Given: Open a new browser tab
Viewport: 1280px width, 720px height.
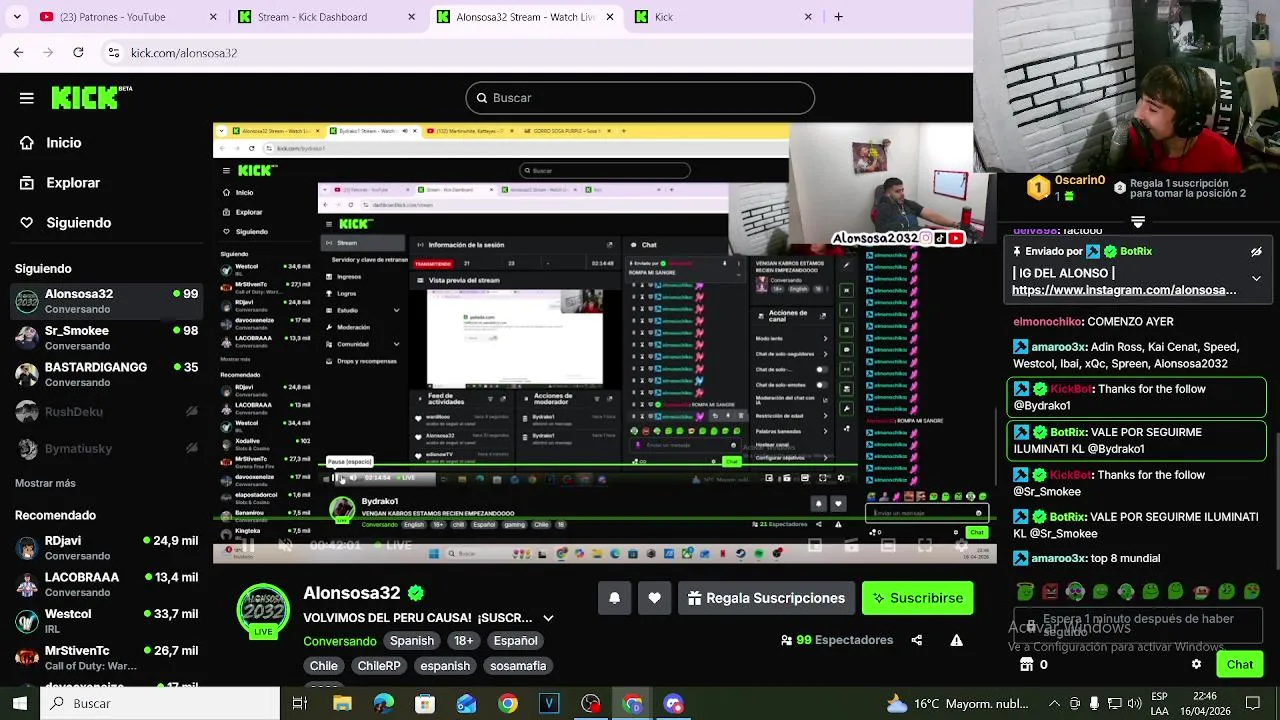Looking at the screenshot, I should (x=838, y=17).
